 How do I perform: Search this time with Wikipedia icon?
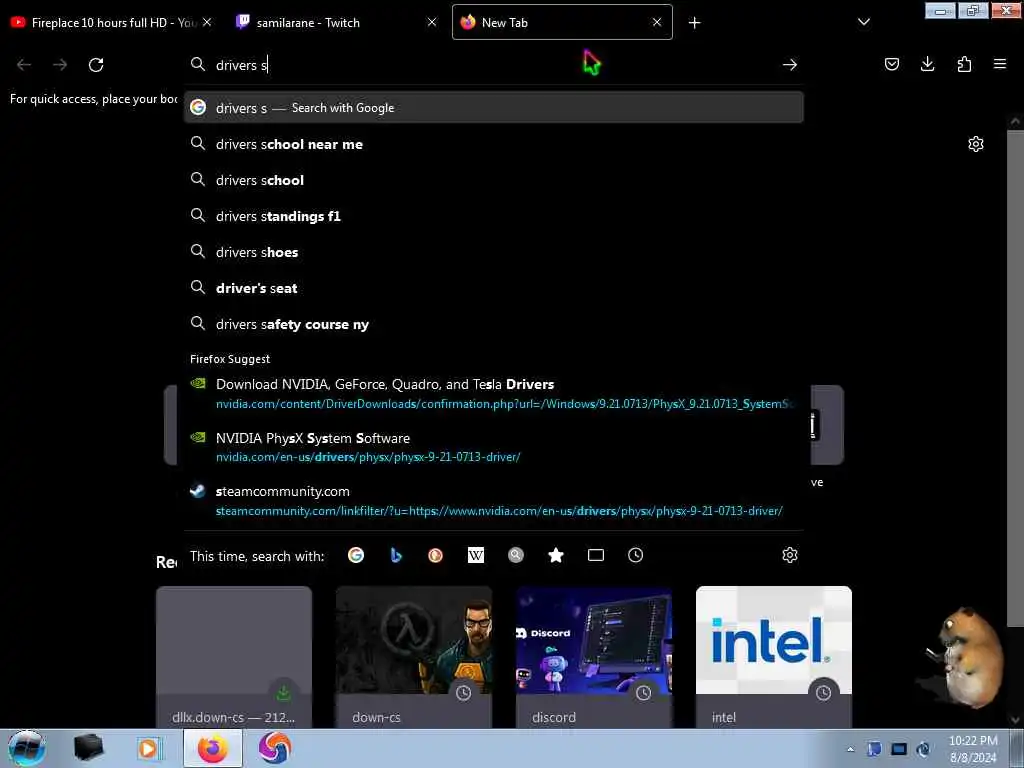coord(476,555)
